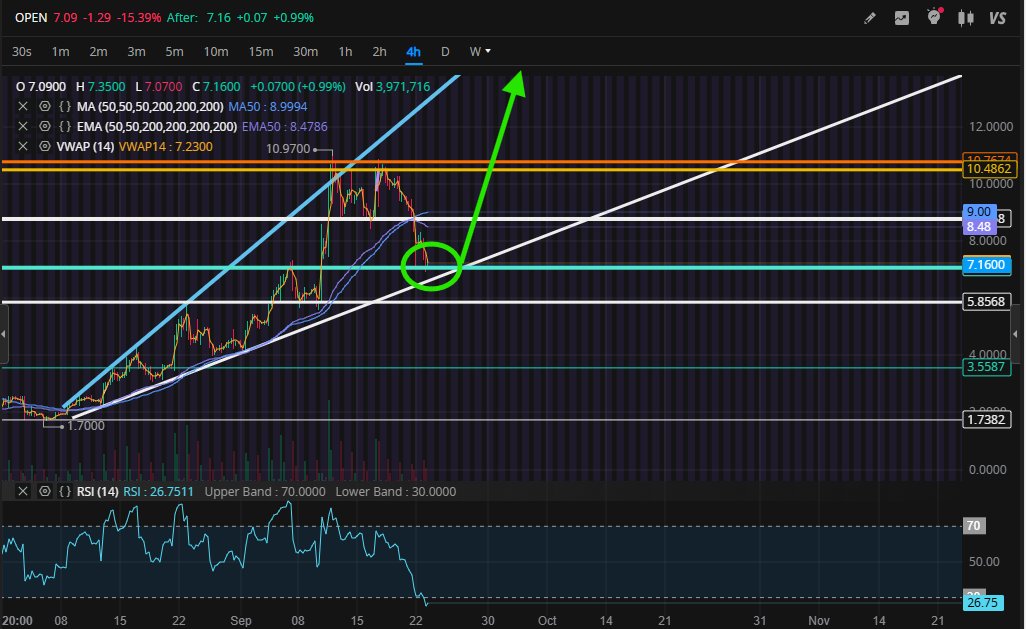1026x629 pixels.
Task: Open the lightbulb chart ideas icon
Action: [x=934, y=17]
